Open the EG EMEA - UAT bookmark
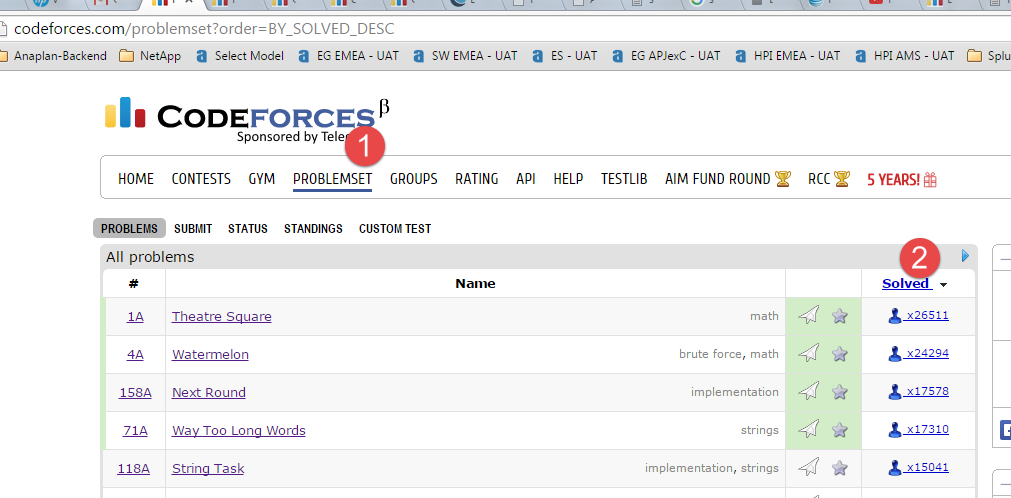This screenshot has height=498, width=1011. [349, 56]
